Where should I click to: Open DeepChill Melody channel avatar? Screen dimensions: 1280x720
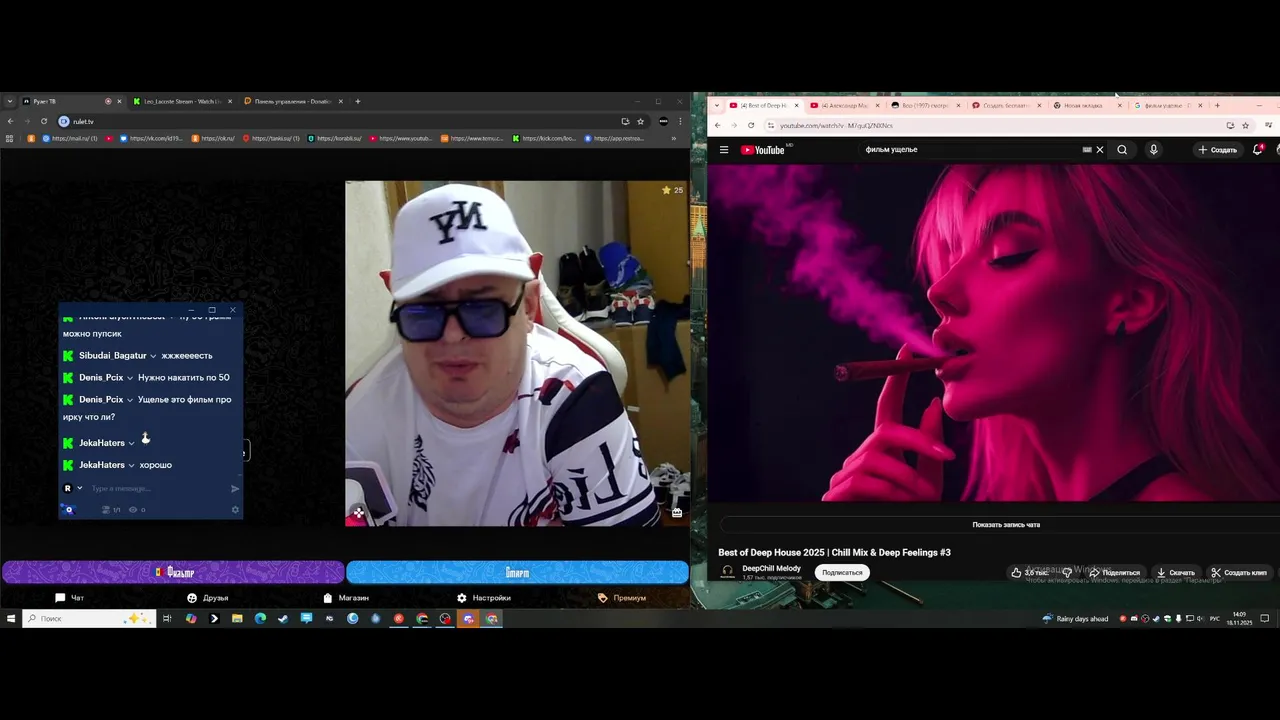pos(728,572)
